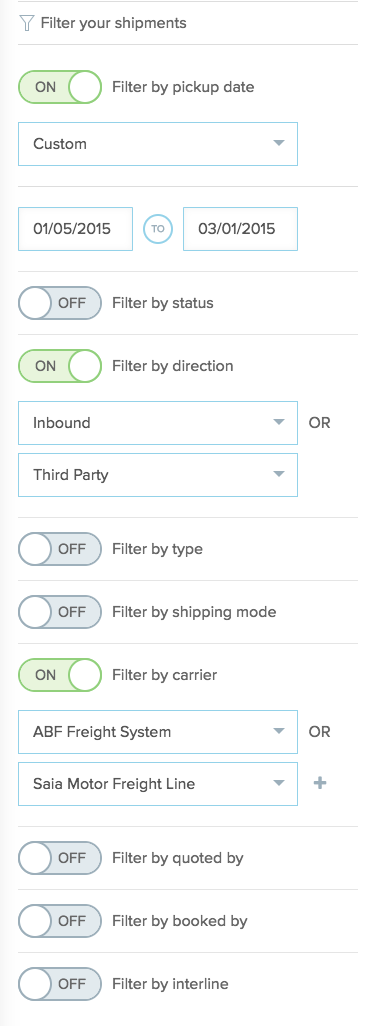The width and height of the screenshot is (367, 1026).
Task: Expand the Third Party dropdown
Action: pos(158,474)
